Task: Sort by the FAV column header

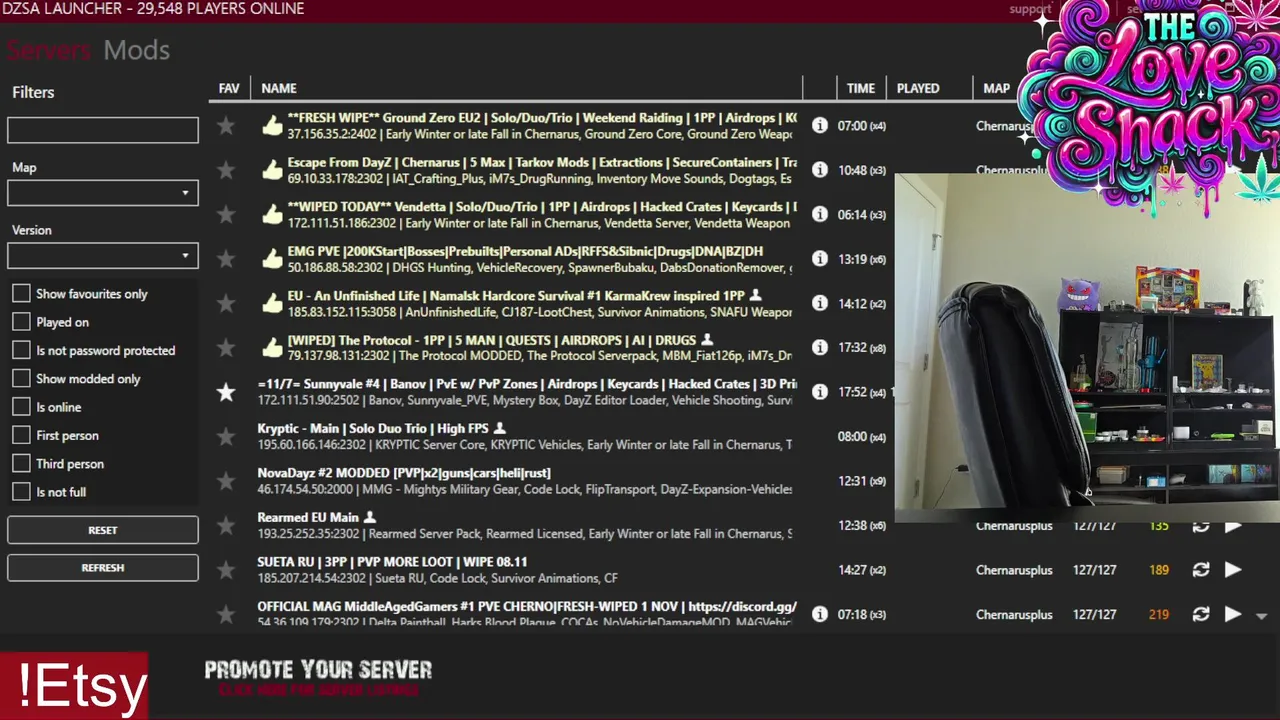Action: (229, 88)
